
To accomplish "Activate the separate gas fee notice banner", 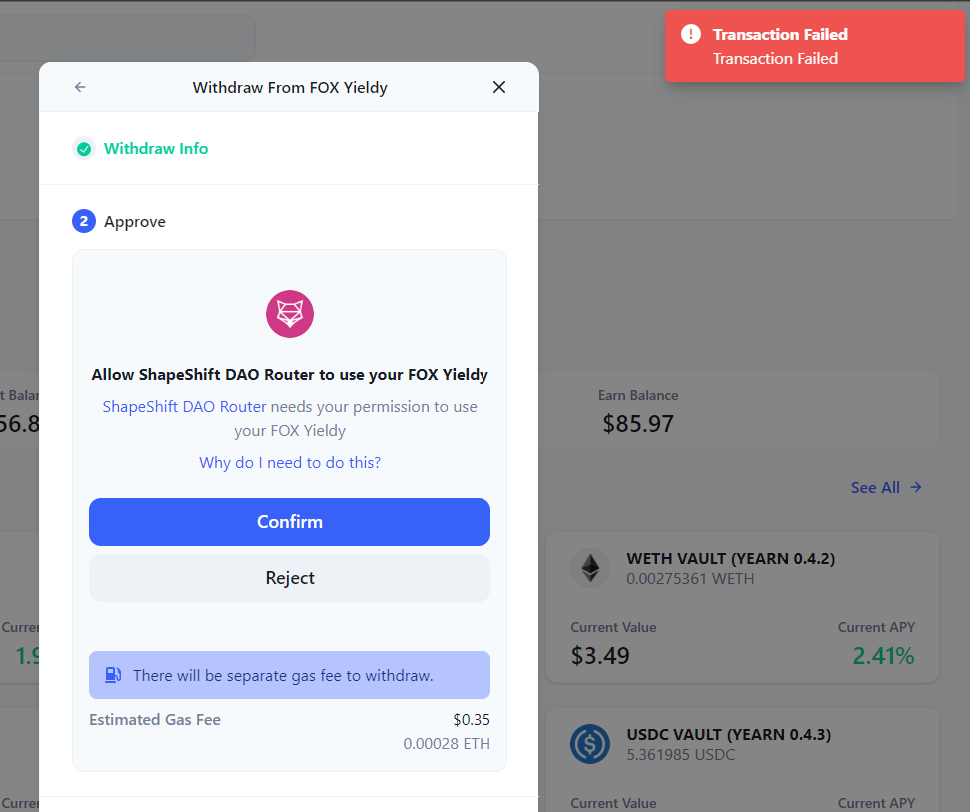I will [x=289, y=675].
